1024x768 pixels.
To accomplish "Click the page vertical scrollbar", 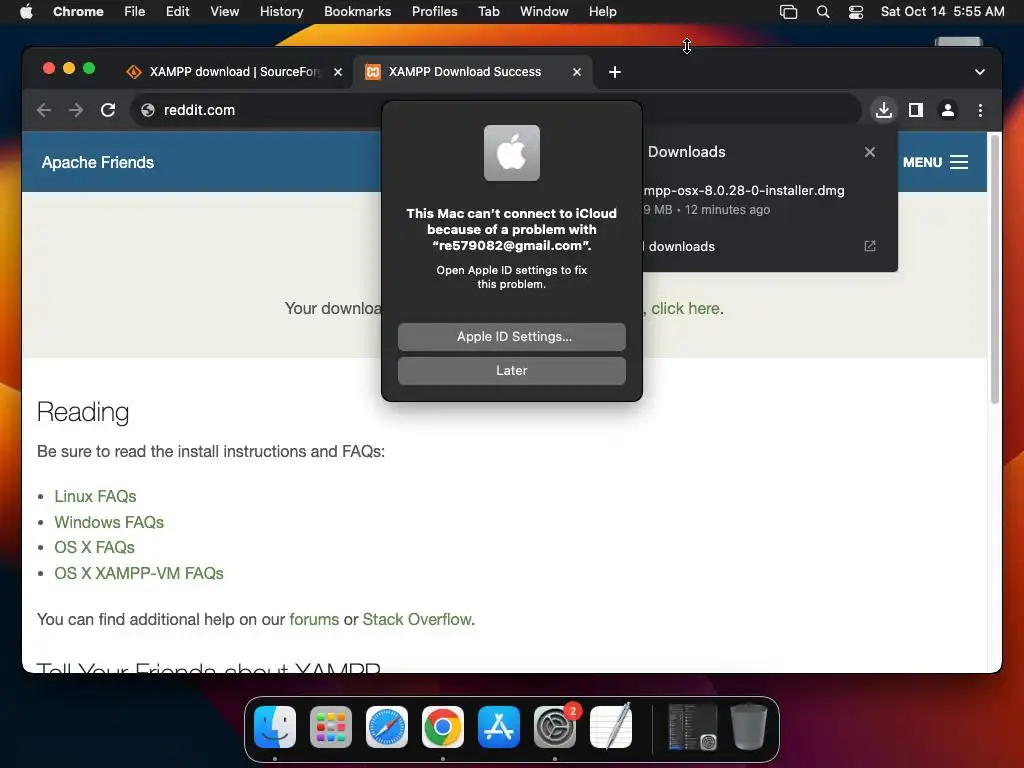I will click(994, 269).
